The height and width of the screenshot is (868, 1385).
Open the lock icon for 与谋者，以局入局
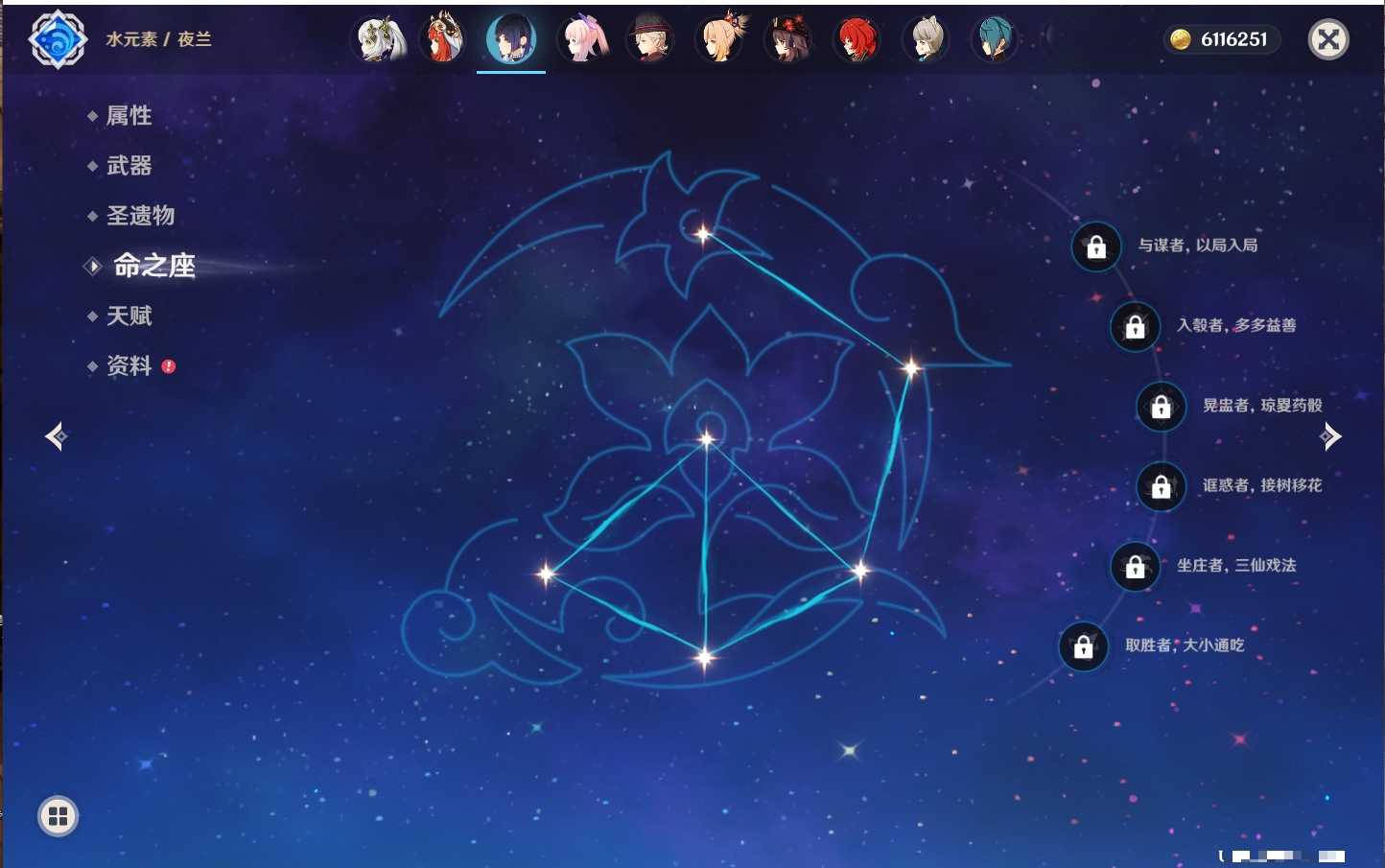1096,246
